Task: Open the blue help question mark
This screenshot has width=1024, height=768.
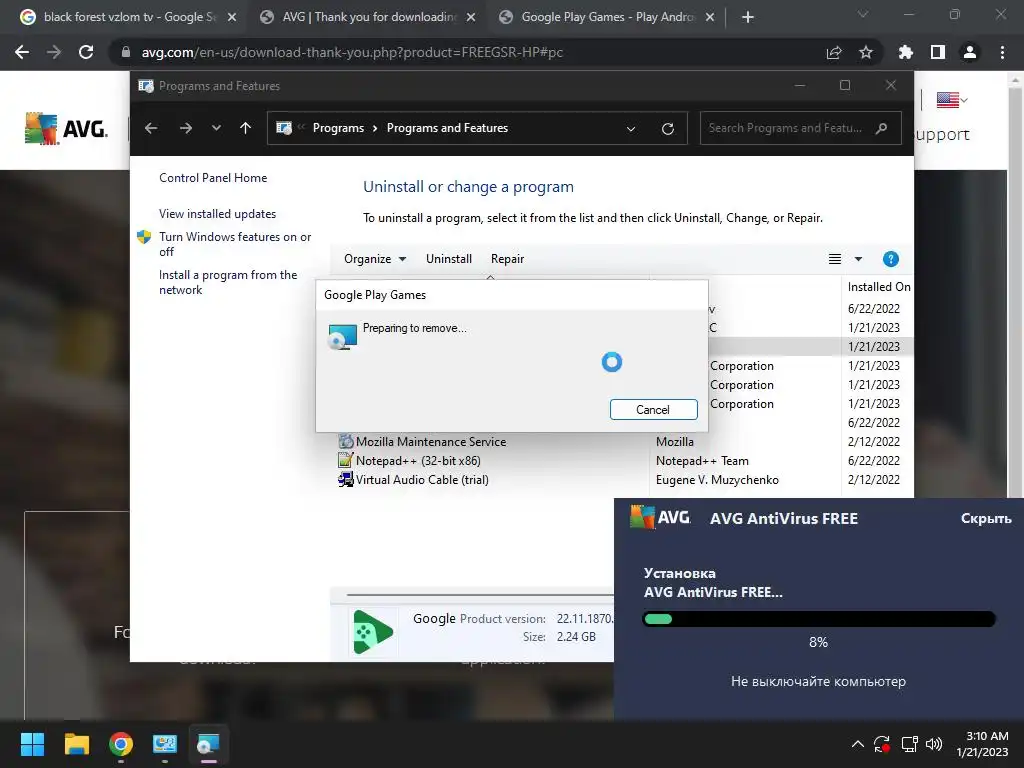Action: 890,259
